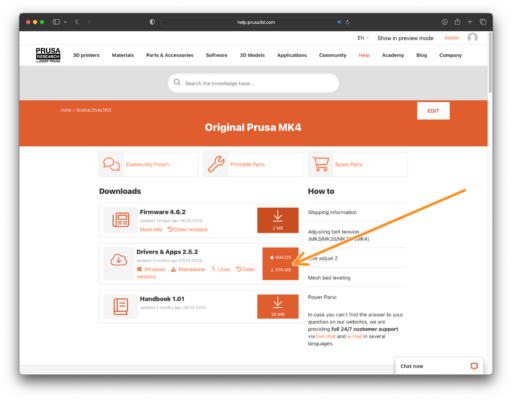Open Safari downloads icon in toolbar

tap(445, 22)
